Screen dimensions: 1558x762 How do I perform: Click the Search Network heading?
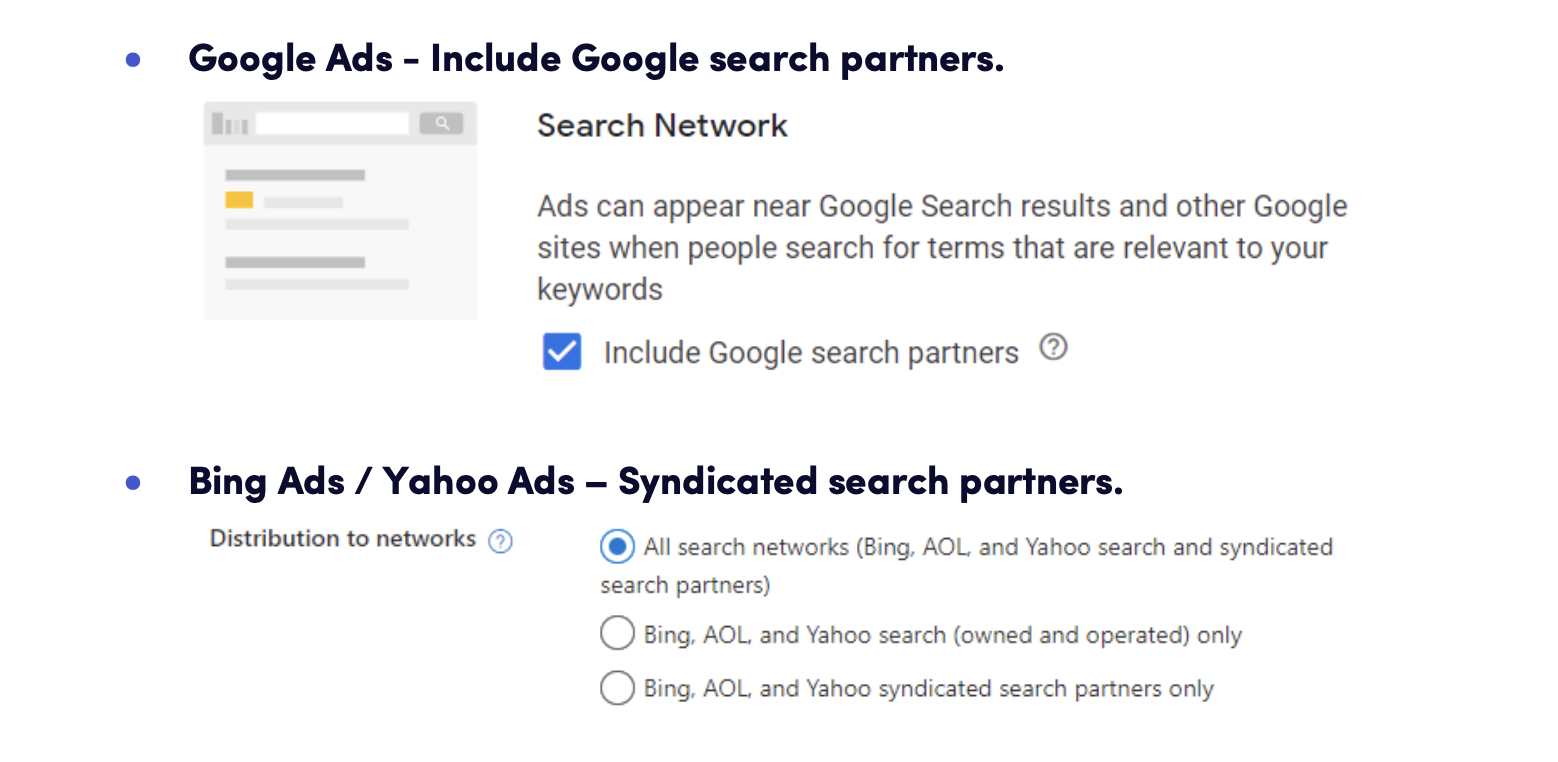662,126
